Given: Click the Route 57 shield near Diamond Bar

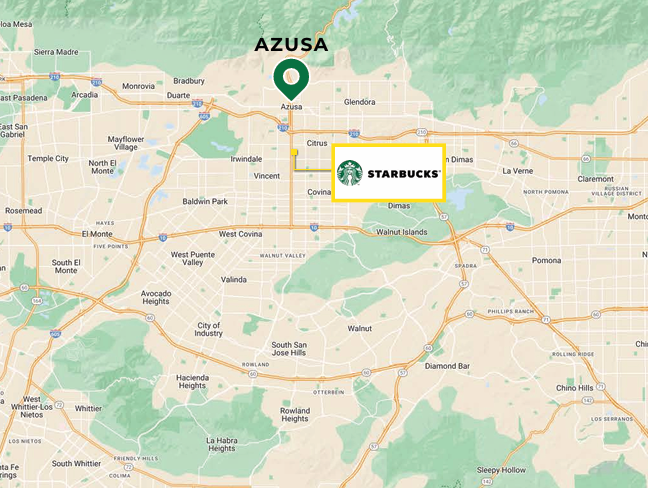Looking at the screenshot, I should [403, 373].
